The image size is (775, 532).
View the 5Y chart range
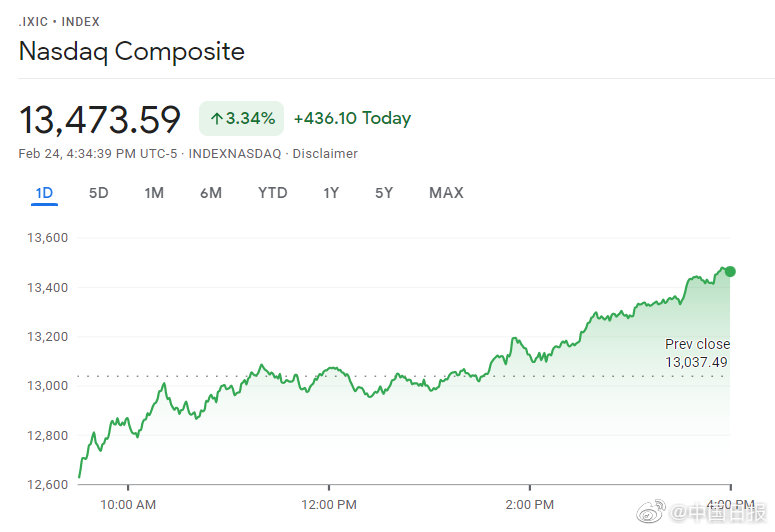[x=384, y=193]
